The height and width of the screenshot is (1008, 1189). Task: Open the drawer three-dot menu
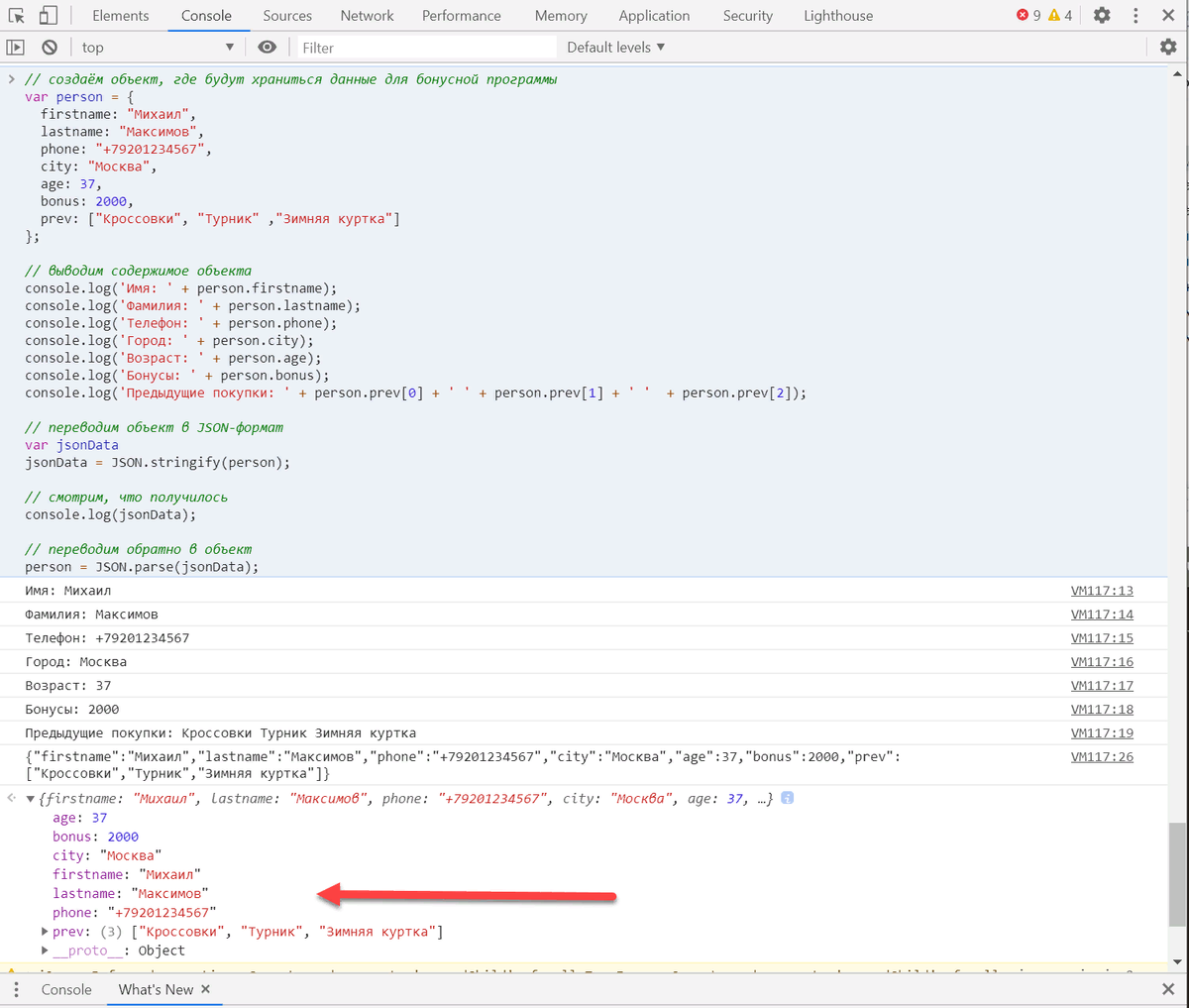tap(16, 989)
